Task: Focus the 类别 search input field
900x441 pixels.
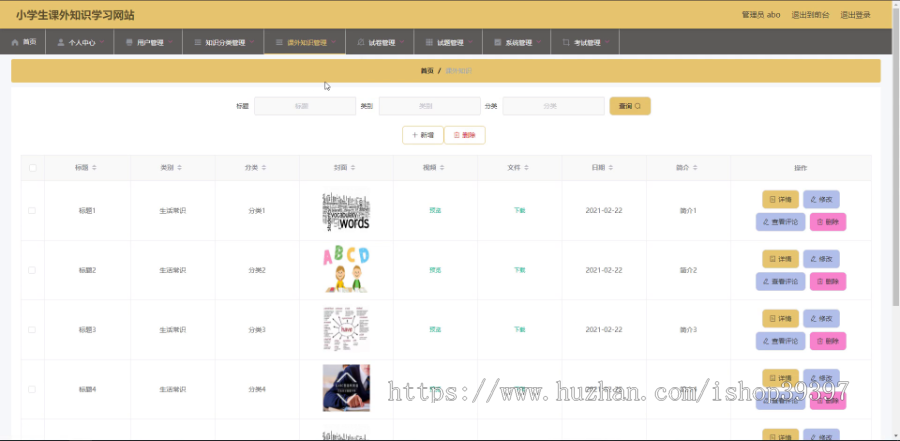Action: (429, 106)
